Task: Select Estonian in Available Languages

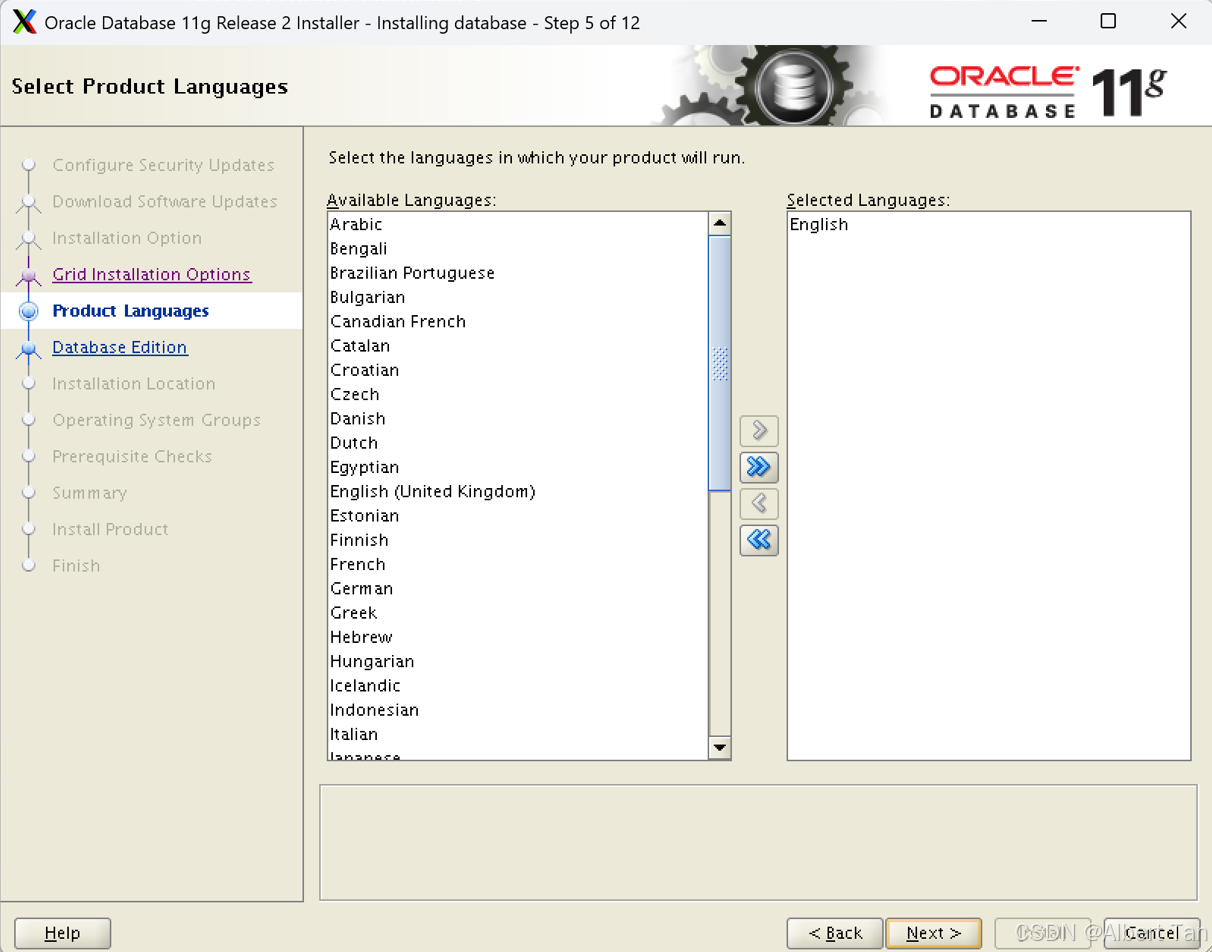Action: (517, 516)
